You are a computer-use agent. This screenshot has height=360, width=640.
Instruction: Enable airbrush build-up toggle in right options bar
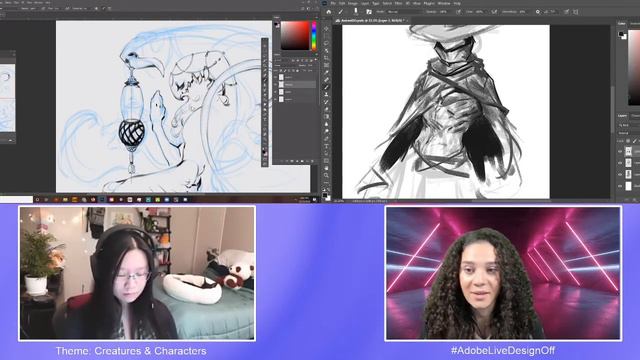pyautogui.click(x=494, y=12)
